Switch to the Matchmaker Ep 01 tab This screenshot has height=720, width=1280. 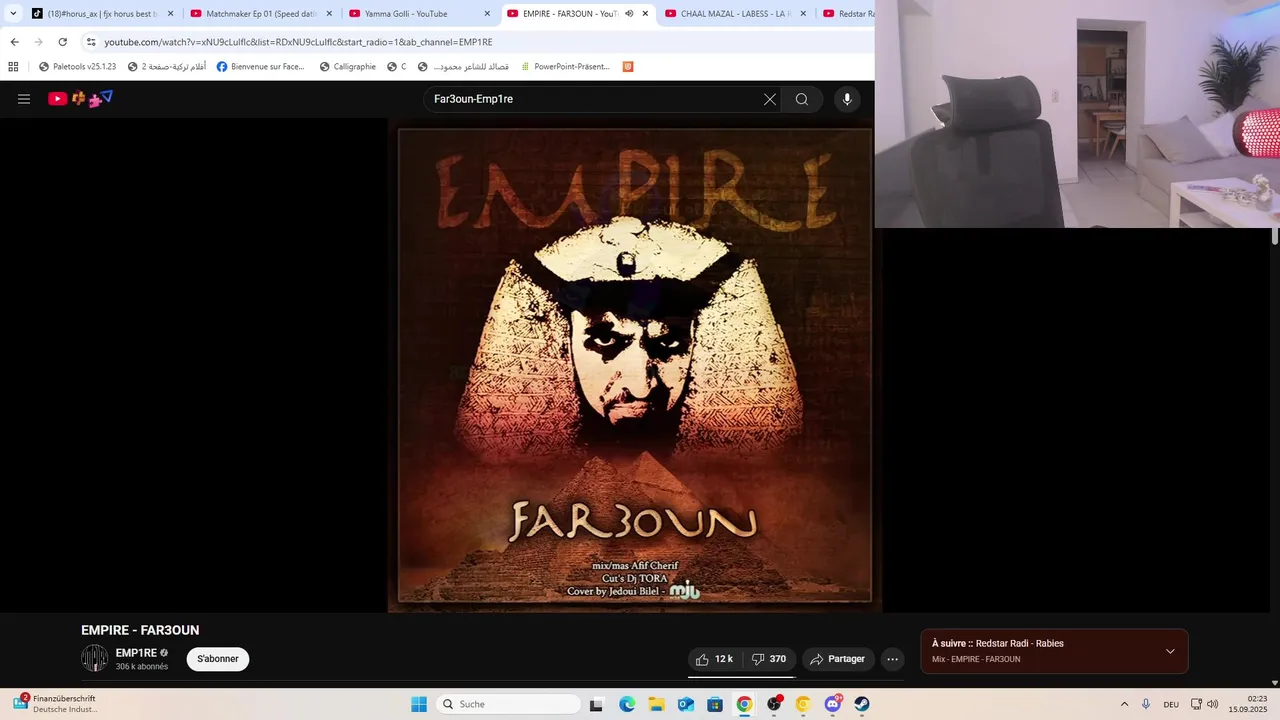click(x=262, y=14)
